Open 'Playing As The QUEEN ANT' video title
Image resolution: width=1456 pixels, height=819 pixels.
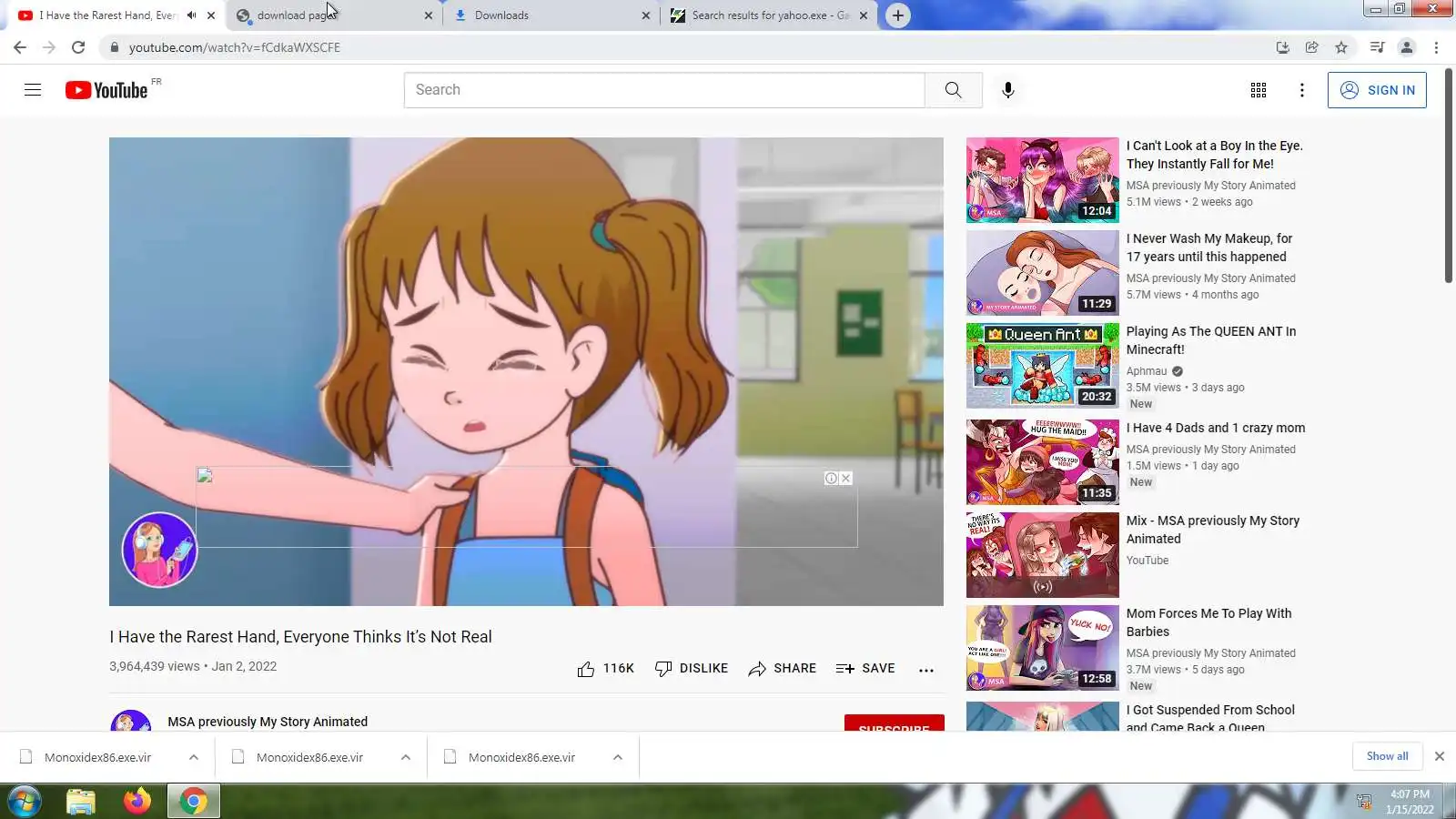click(x=1211, y=340)
